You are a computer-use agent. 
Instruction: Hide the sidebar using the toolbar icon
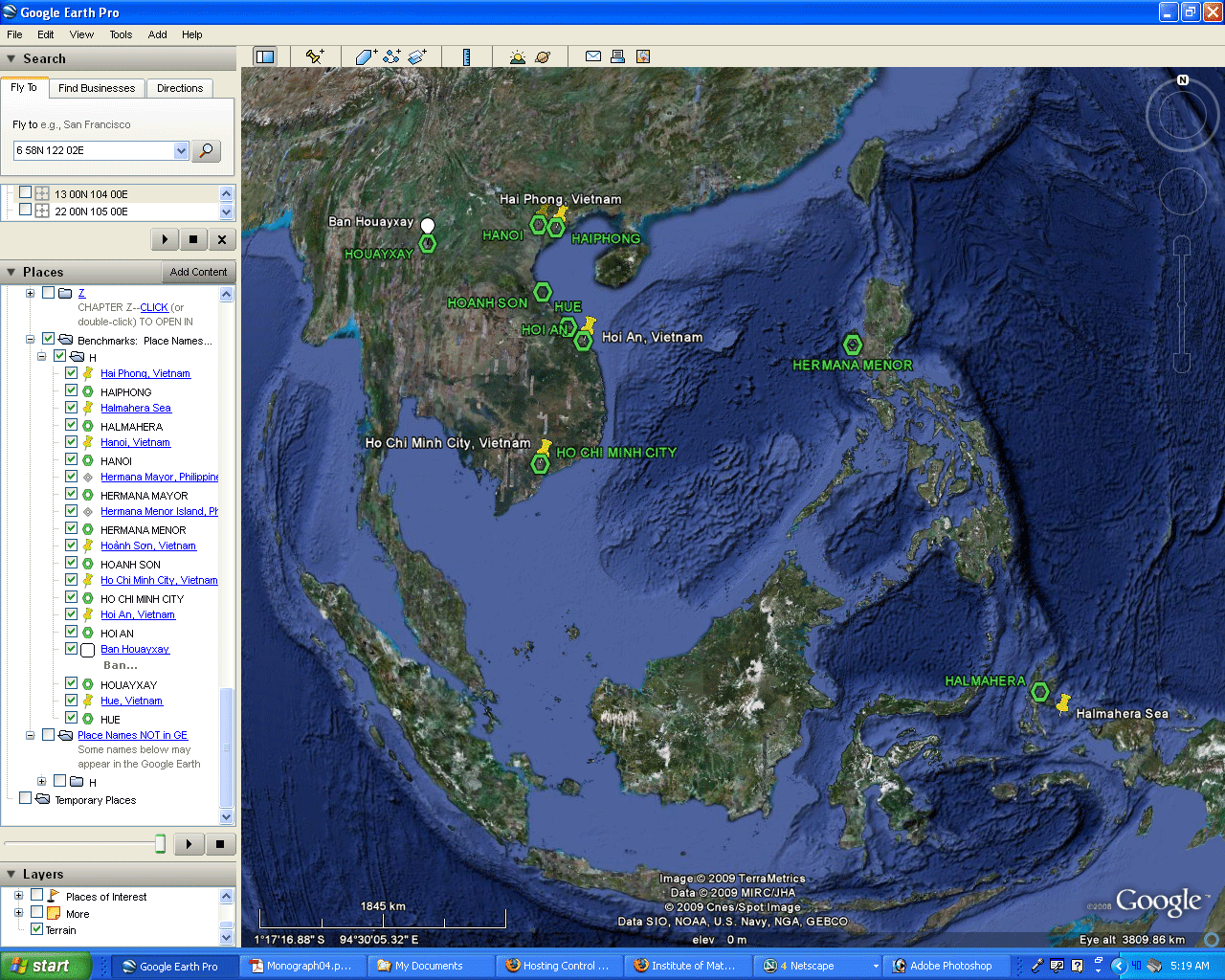(264, 56)
